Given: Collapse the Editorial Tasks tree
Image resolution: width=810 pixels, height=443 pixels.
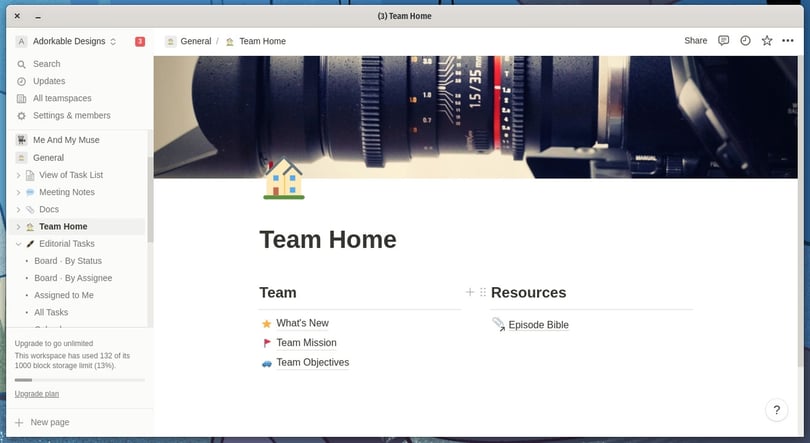Looking at the screenshot, I should [x=18, y=244].
